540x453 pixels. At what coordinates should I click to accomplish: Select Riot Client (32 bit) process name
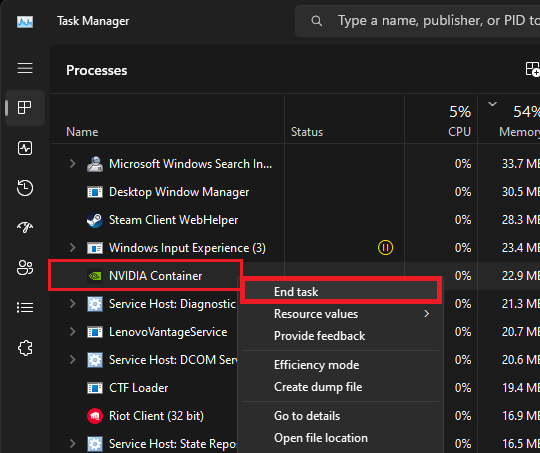(x=156, y=416)
